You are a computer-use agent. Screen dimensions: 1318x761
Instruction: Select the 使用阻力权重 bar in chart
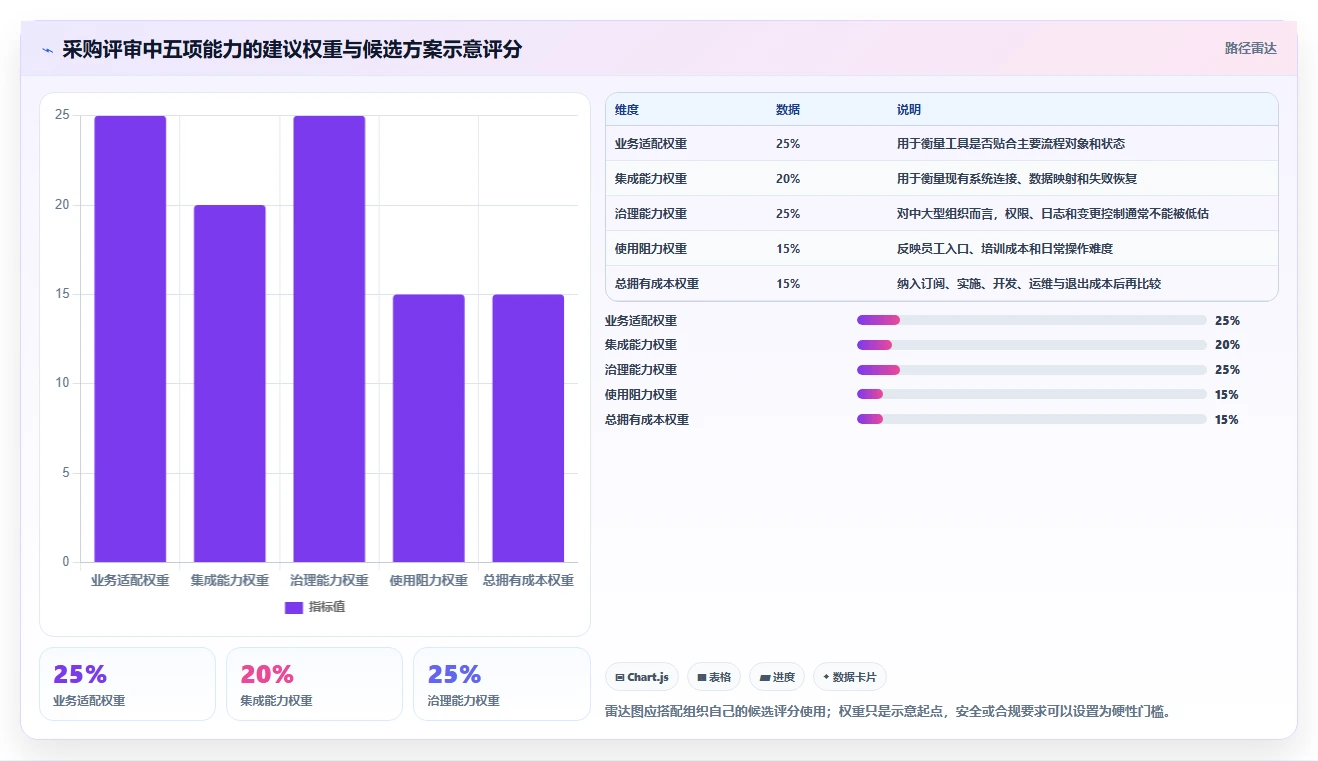428,428
